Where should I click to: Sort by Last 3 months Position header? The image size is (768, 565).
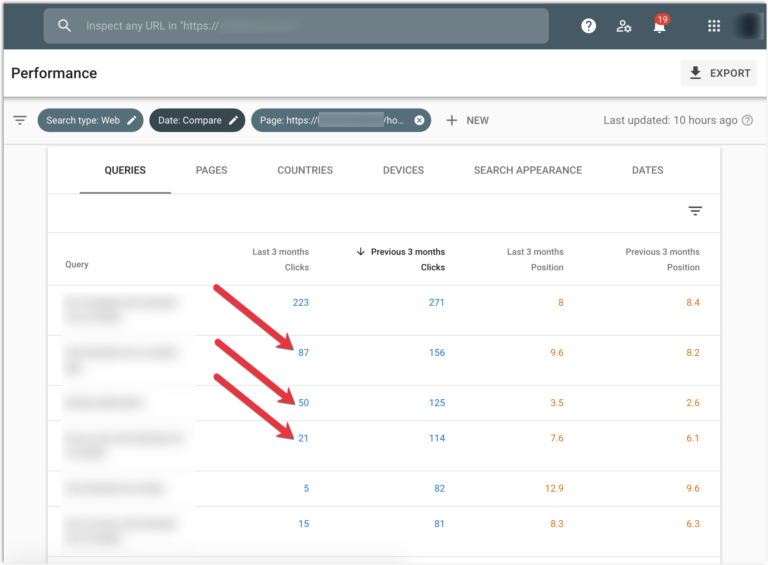[x=535, y=259]
